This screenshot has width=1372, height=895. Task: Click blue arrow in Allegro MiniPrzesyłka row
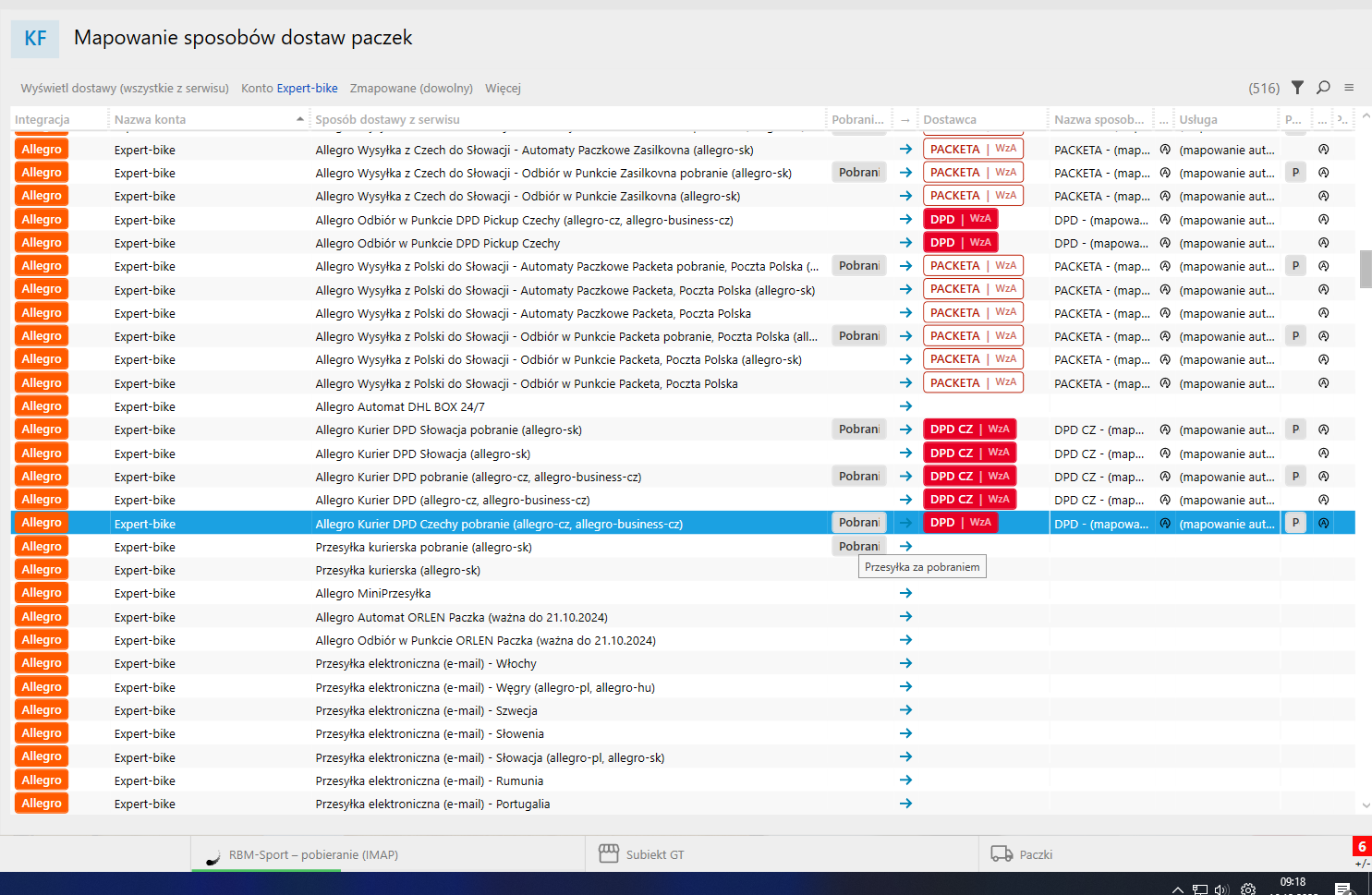[x=905, y=593]
